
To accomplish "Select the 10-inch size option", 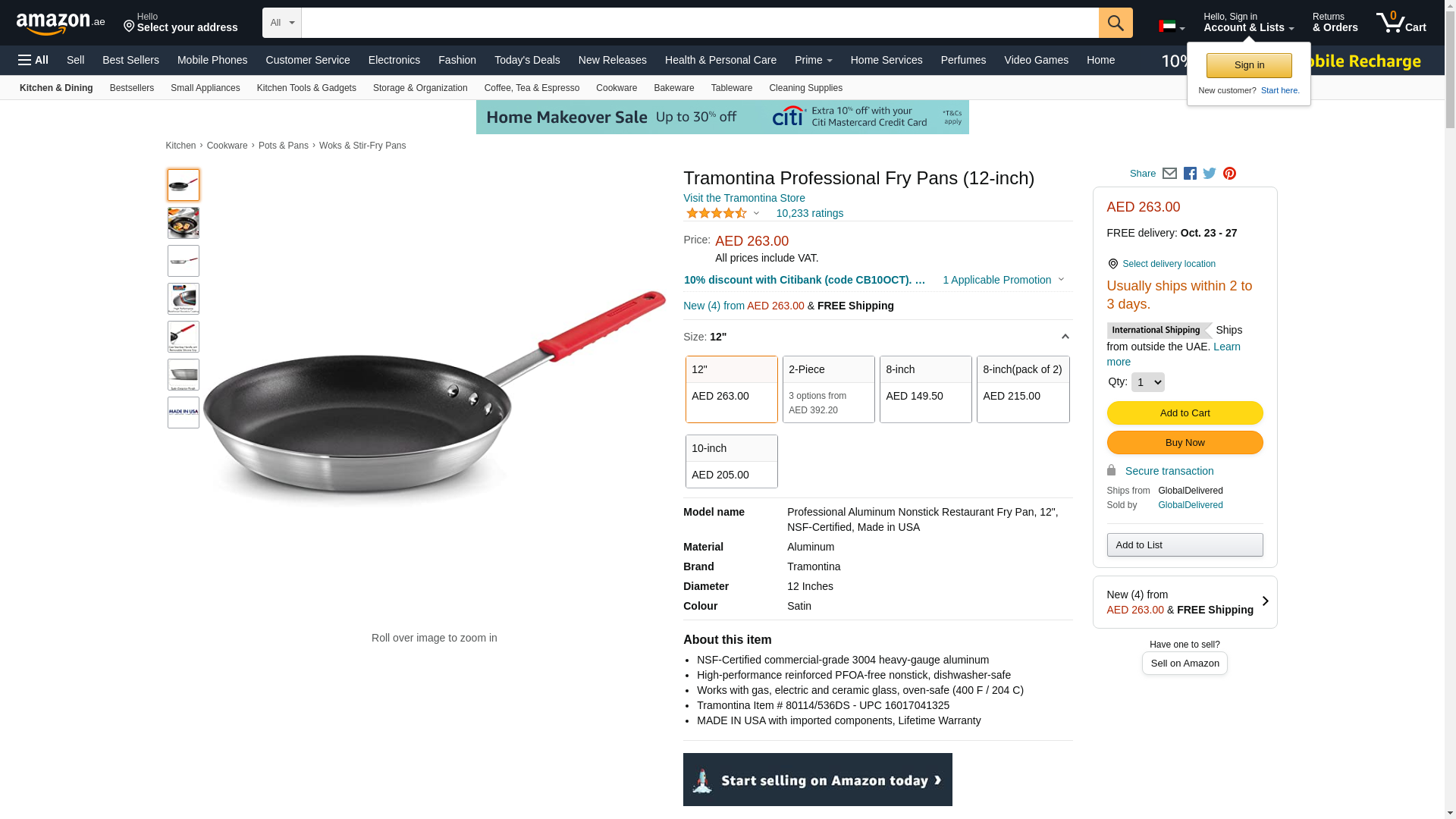I will click(x=731, y=461).
